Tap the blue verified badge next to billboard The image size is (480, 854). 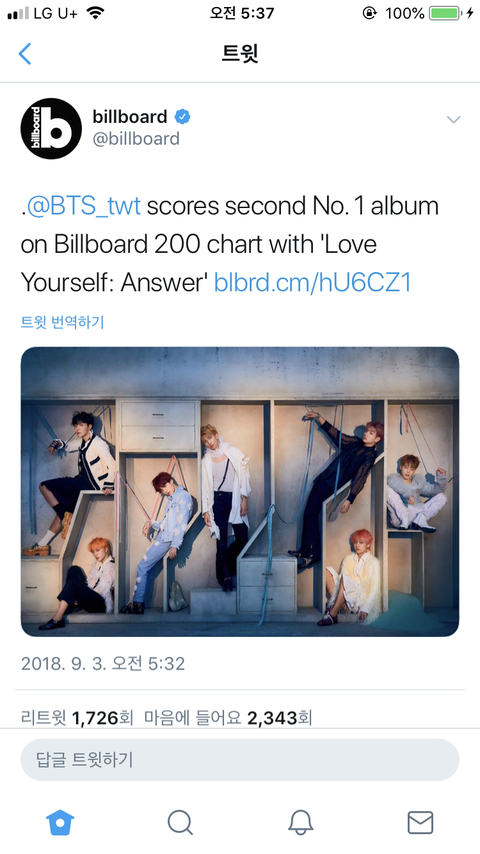pos(182,117)
